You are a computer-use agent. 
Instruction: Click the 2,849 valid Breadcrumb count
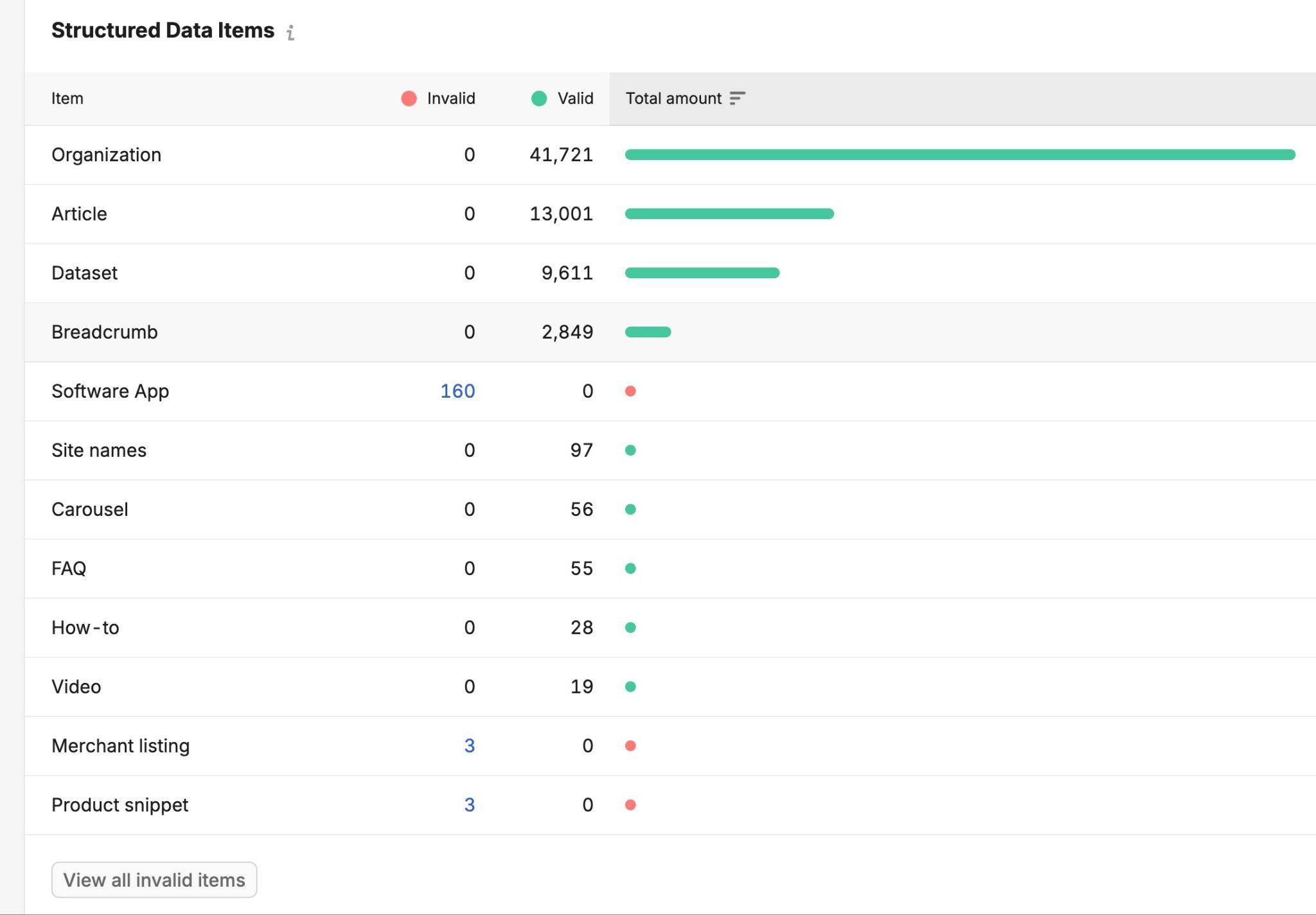(567, 332)
